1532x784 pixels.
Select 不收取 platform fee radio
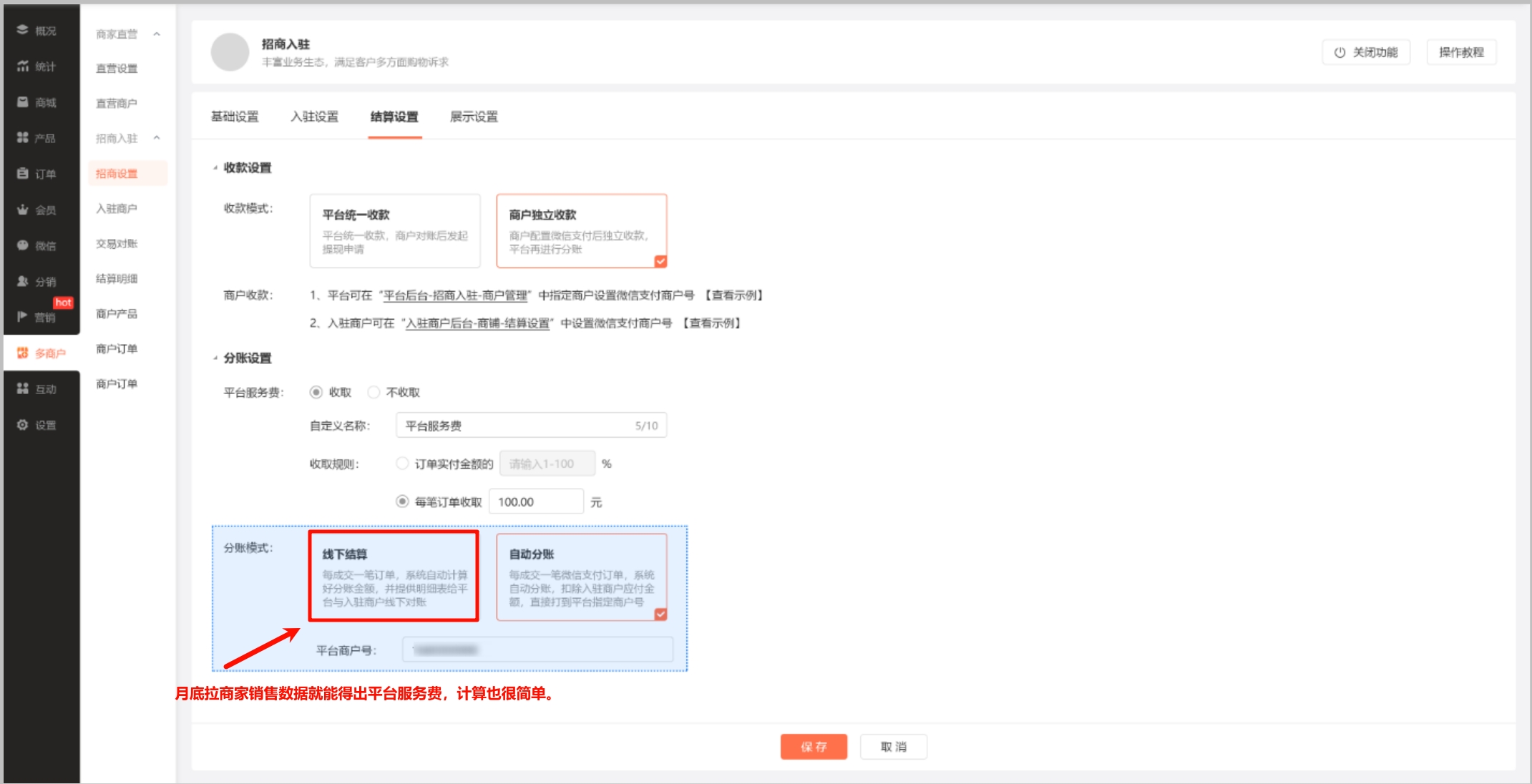(374, 392)
